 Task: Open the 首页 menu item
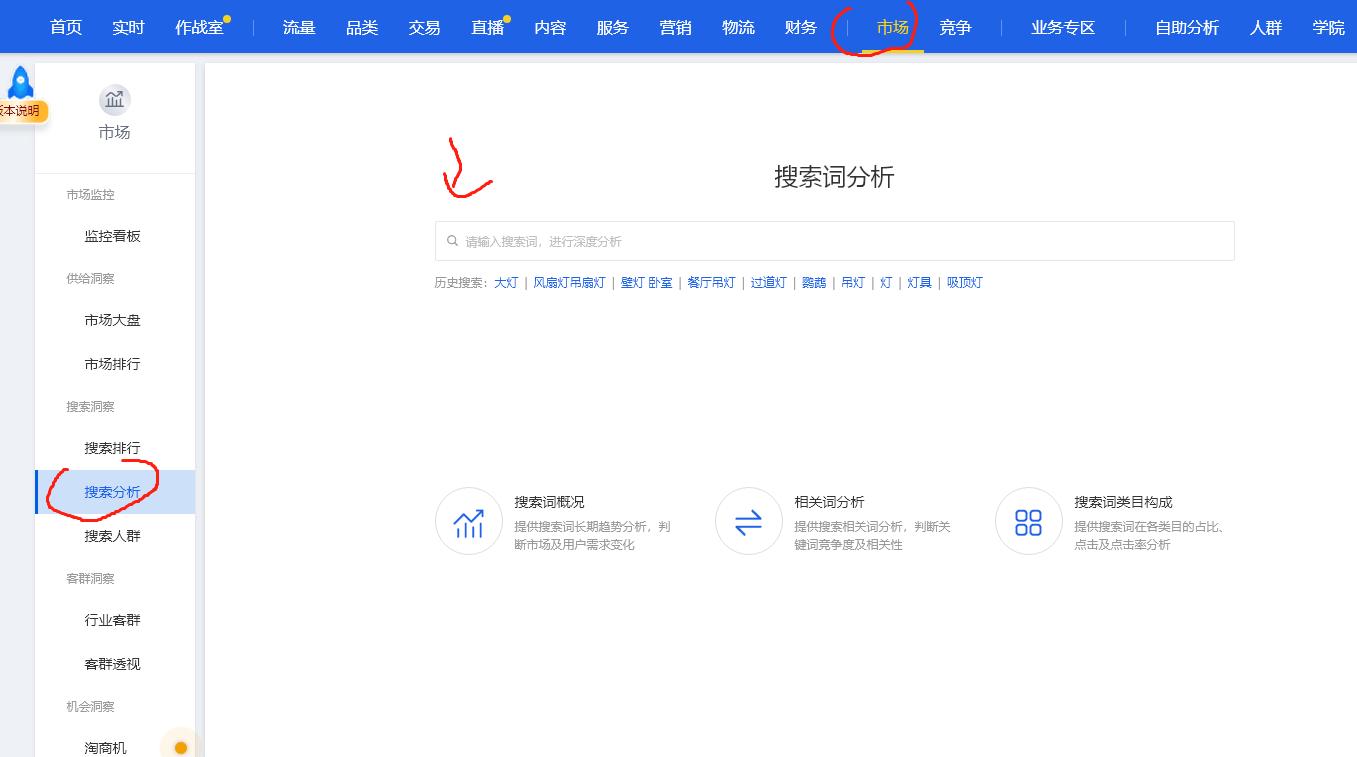pos(65,27)
